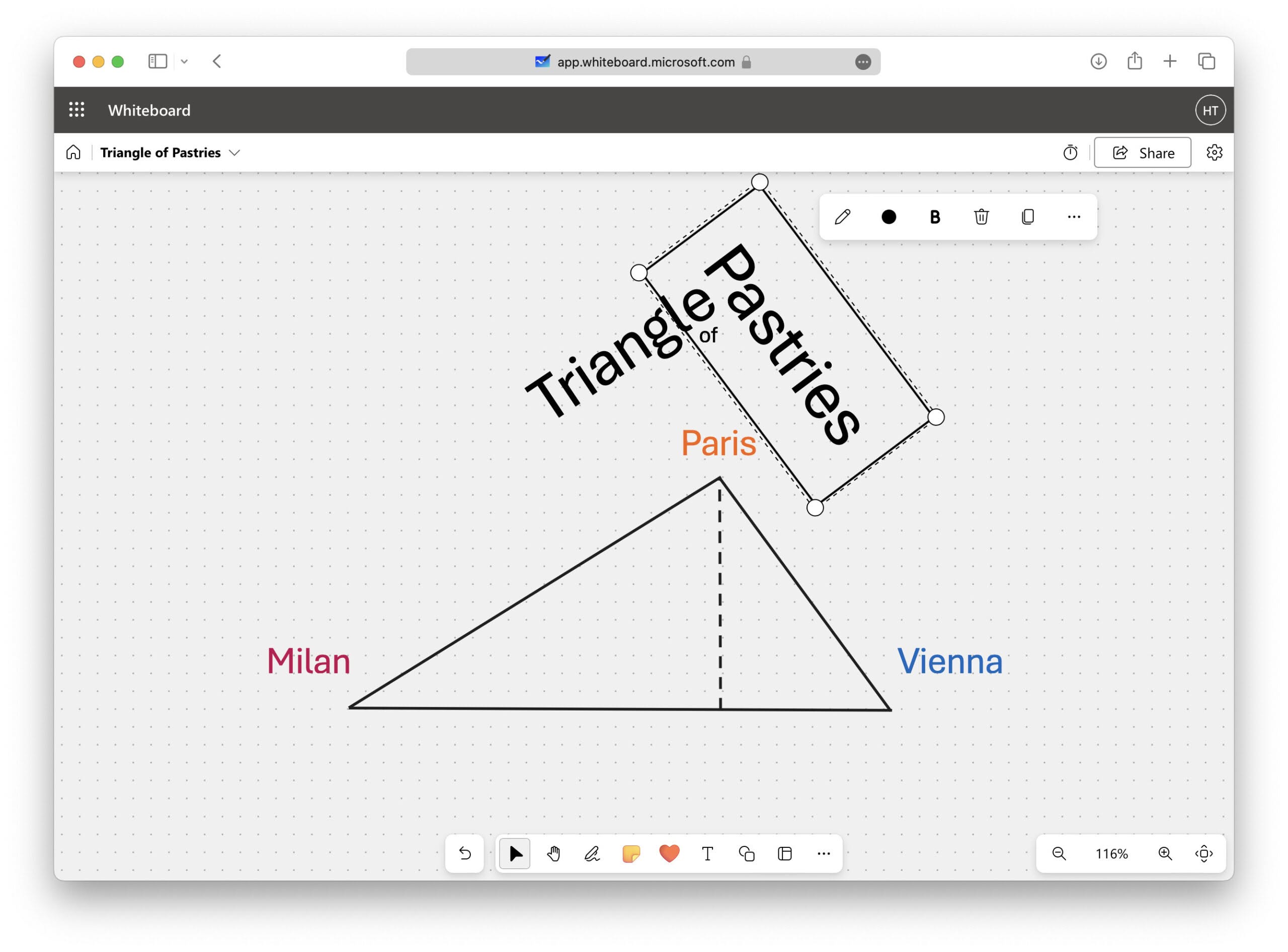Open the timer tool
This screenshot has width=1288, height=952.
point(1070,152)
